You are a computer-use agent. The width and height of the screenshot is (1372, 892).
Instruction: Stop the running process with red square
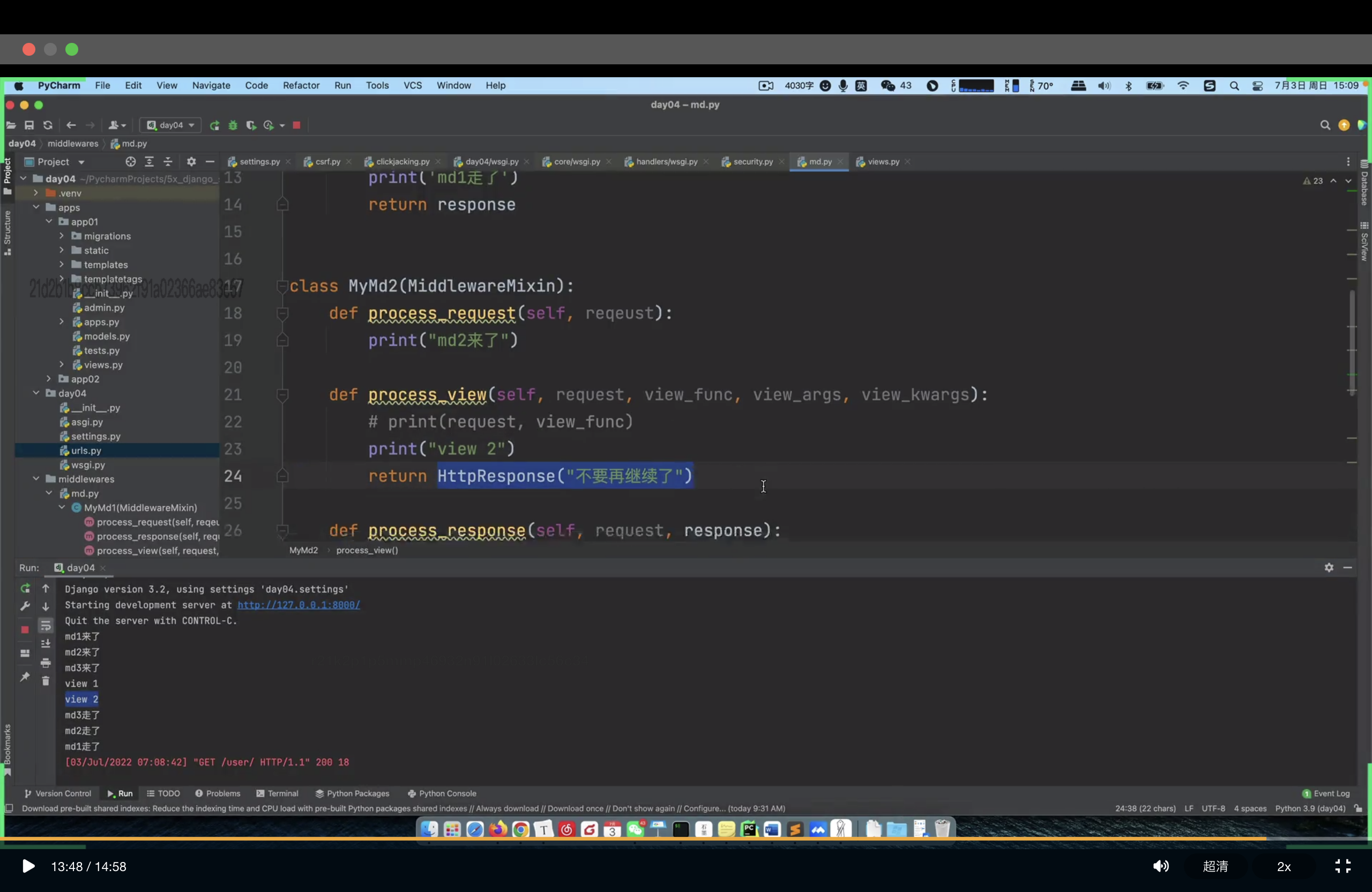tap(296, 125)
